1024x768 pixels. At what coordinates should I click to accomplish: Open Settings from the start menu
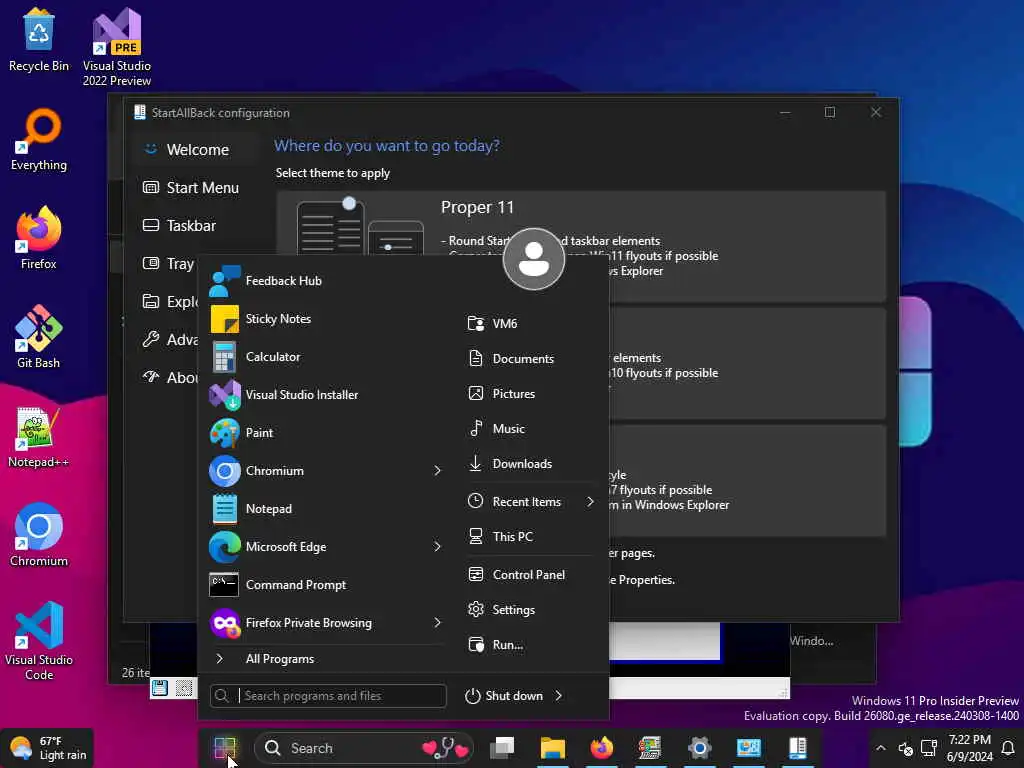[x=530, y=609]
